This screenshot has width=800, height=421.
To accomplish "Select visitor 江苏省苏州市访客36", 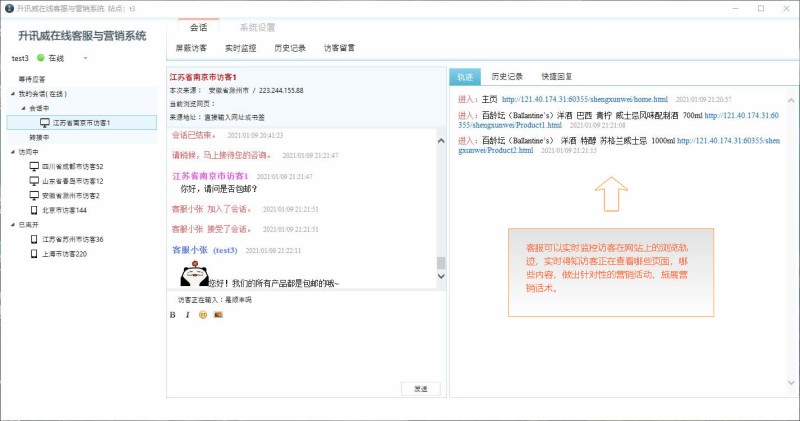I will (x=72, y=239).
